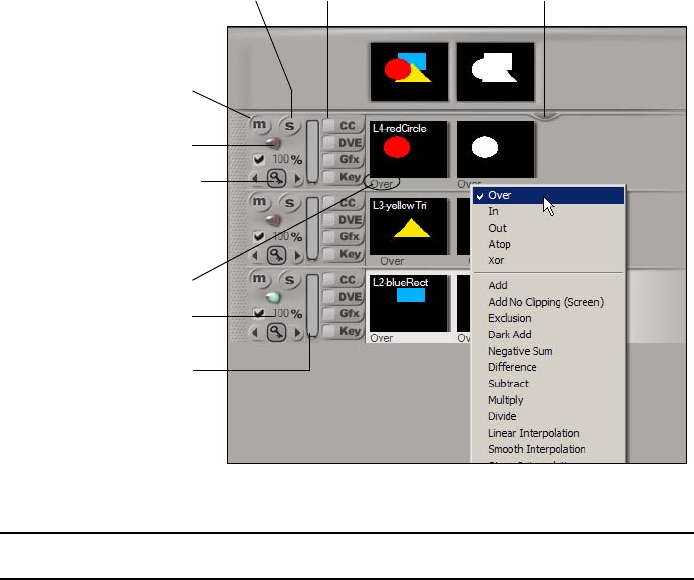
Task: Select the Exclusion blend mode
Action: 548,318
